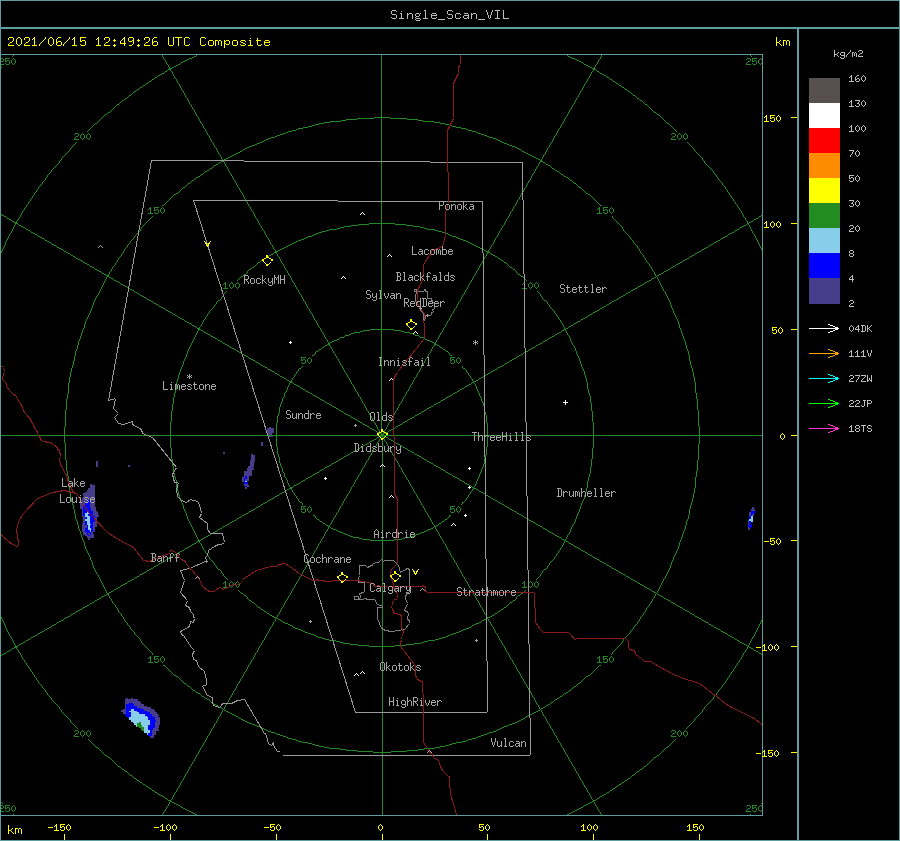The height and width of the screenshot is (841, 900).
Task: Select the yellow diamond marker inside Calgary
Action: click(395, 576)
